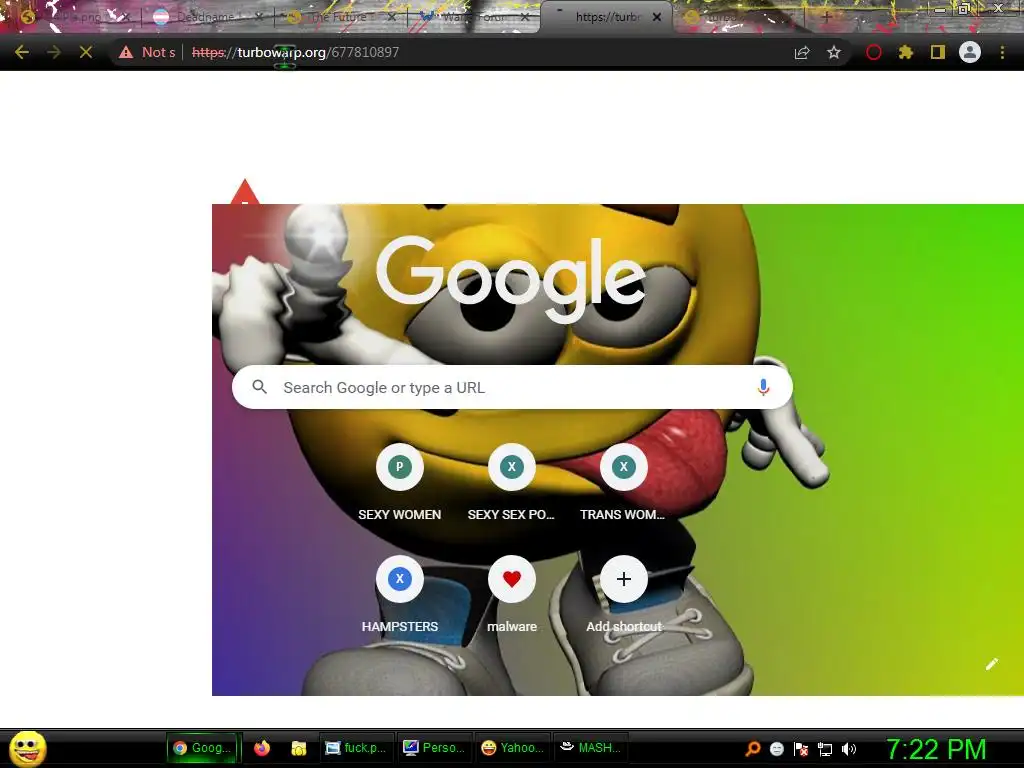The image size is (1024, 768).
Task: Click the forward navigation arrow
Action: [54, 52]
